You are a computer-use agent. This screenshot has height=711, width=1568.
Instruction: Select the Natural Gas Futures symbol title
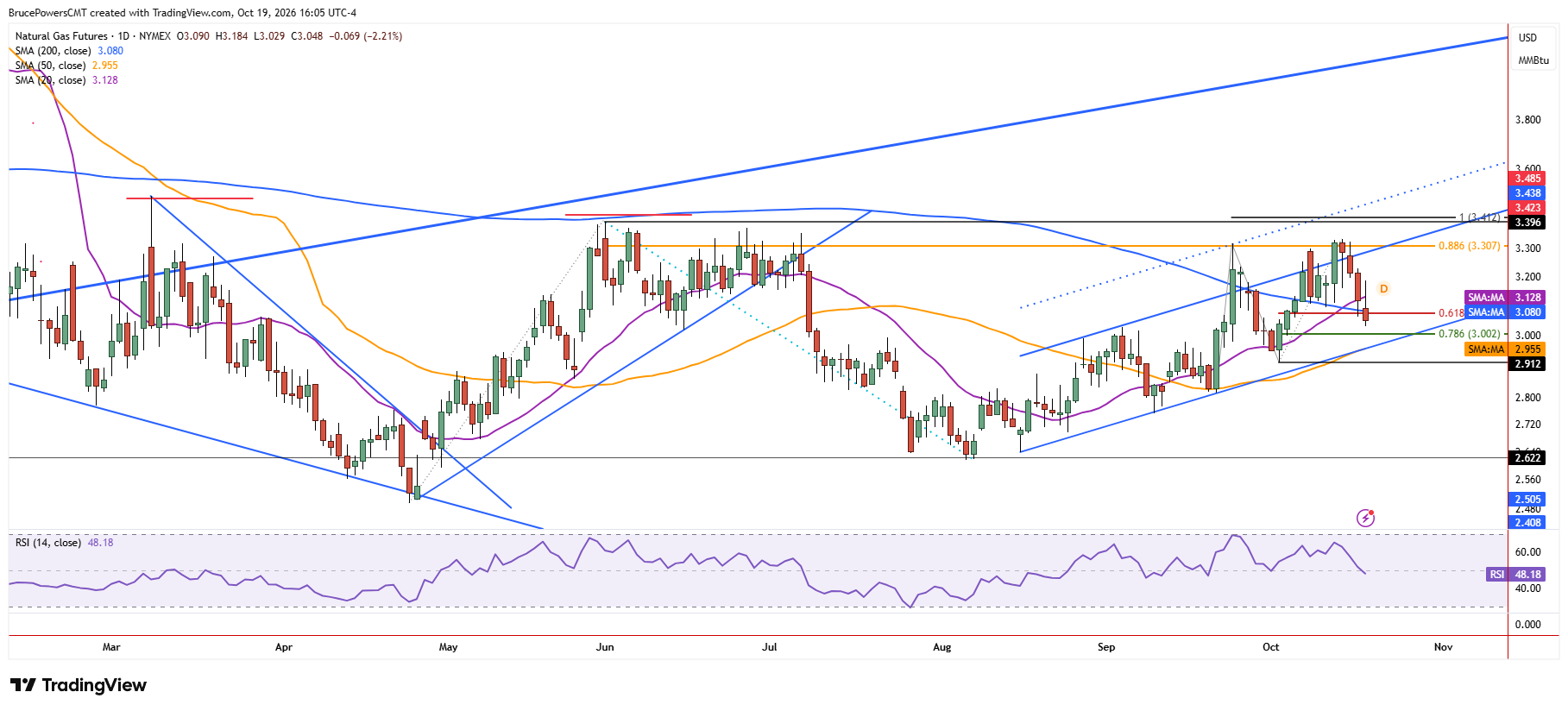tap(61, 36)
